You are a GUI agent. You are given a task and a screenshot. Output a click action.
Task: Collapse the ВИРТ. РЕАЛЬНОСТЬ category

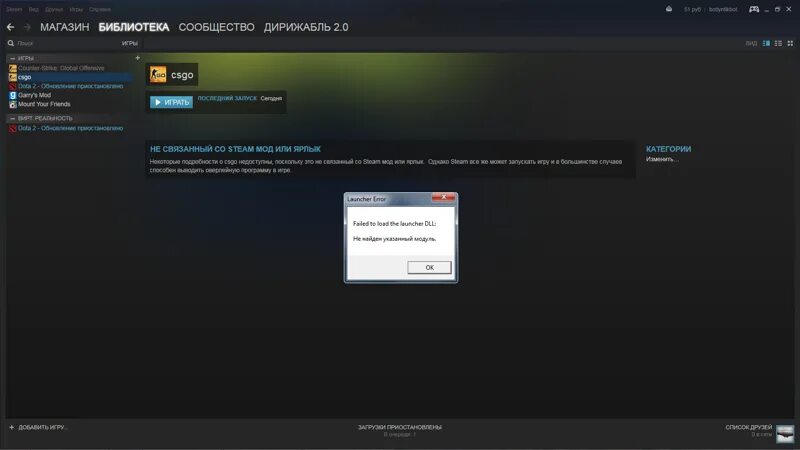(13, 118)
